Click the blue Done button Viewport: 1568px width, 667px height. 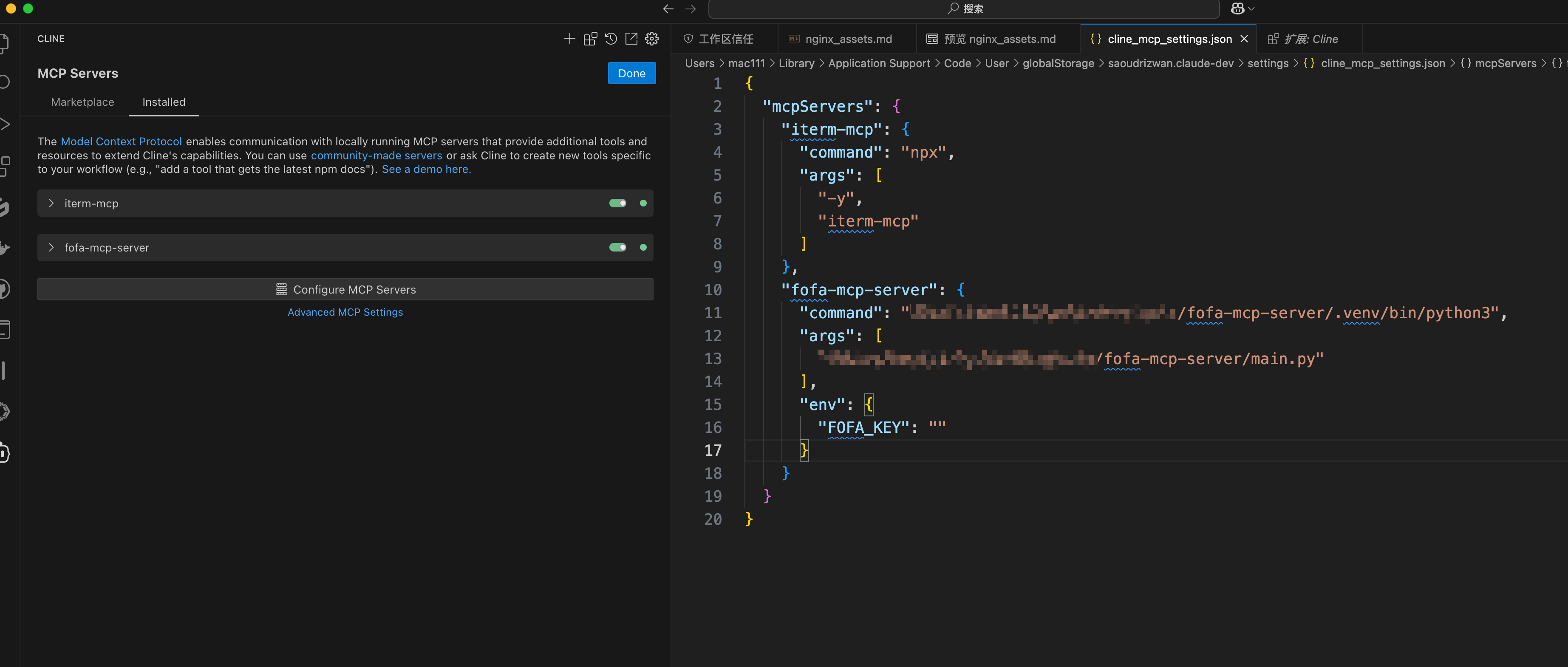(x=631, y=73)
